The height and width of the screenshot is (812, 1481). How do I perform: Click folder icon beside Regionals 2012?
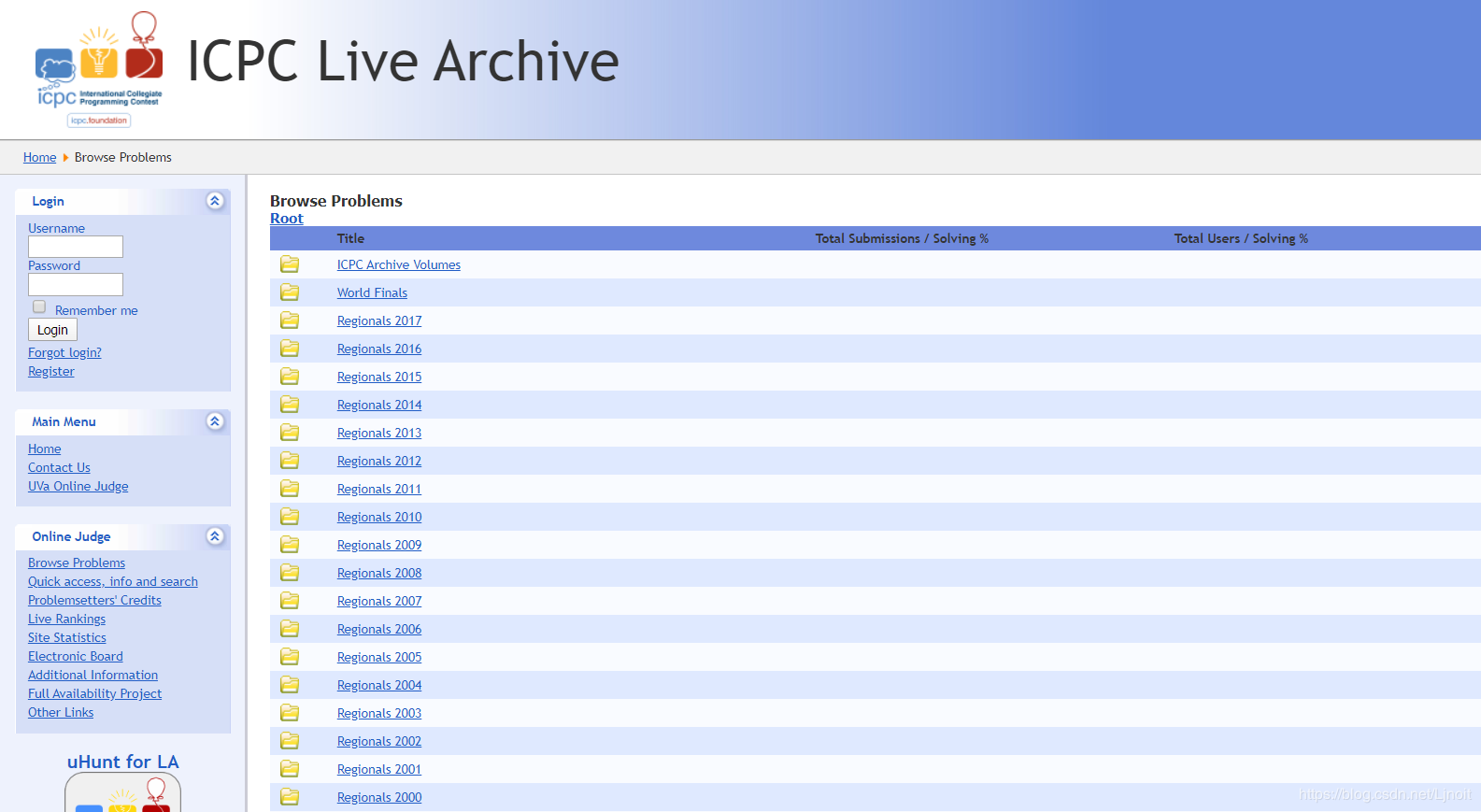tap(290, 461)
